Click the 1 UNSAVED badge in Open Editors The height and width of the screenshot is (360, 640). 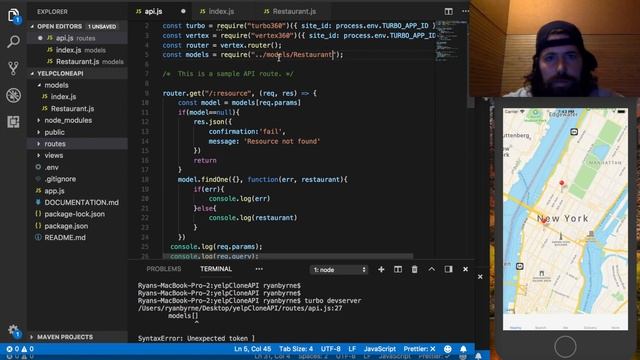point(102,27)
